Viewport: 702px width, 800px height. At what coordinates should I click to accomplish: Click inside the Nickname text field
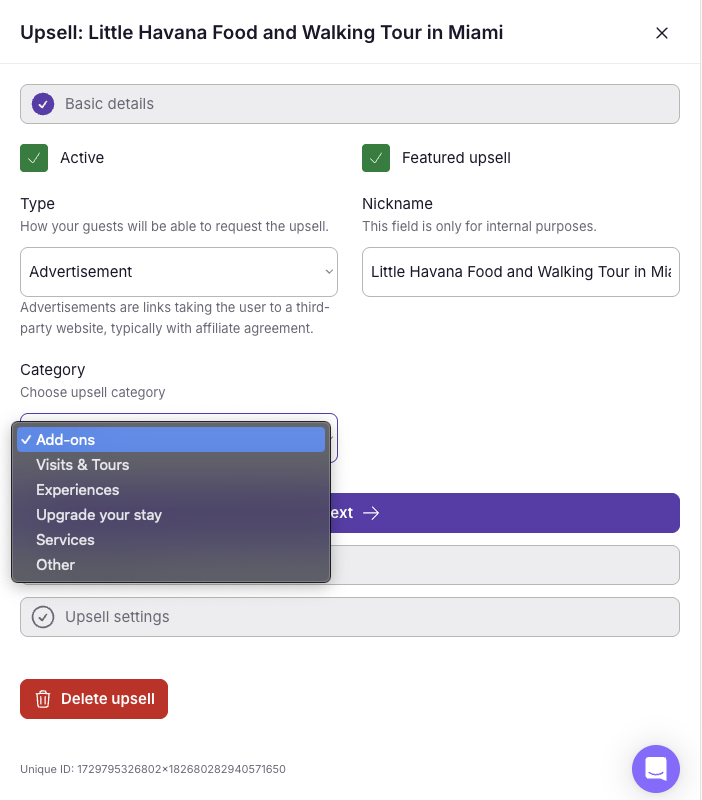[x=520, y=272]
